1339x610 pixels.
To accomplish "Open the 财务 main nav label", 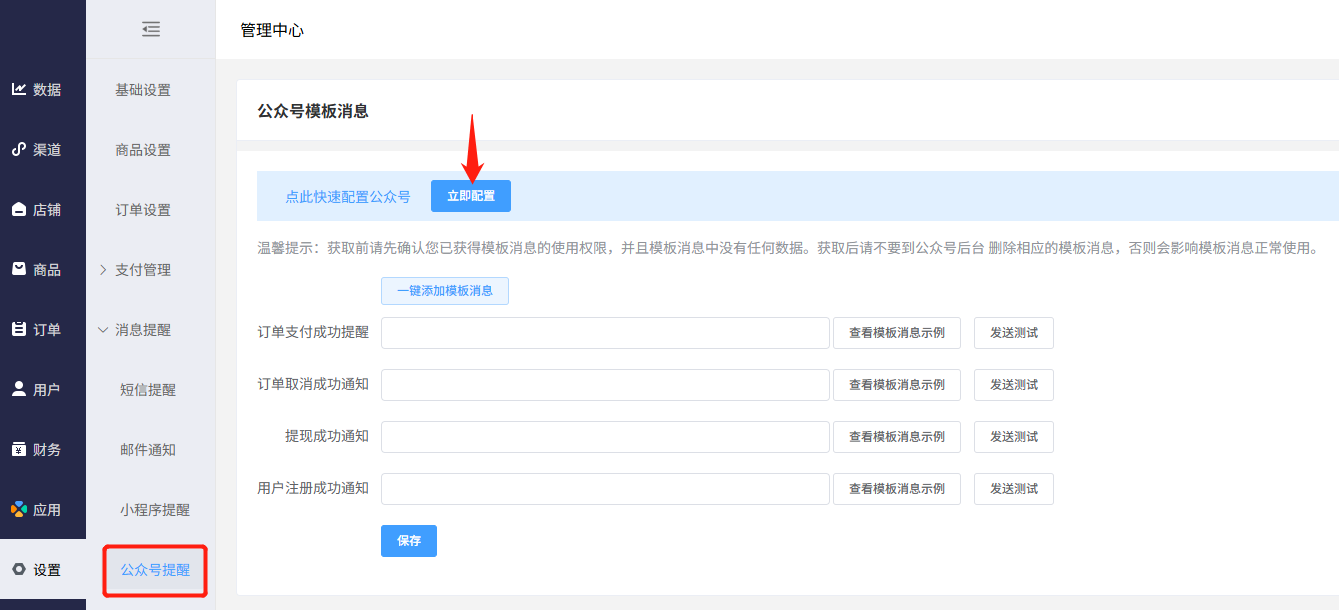I will pos(47,450).
